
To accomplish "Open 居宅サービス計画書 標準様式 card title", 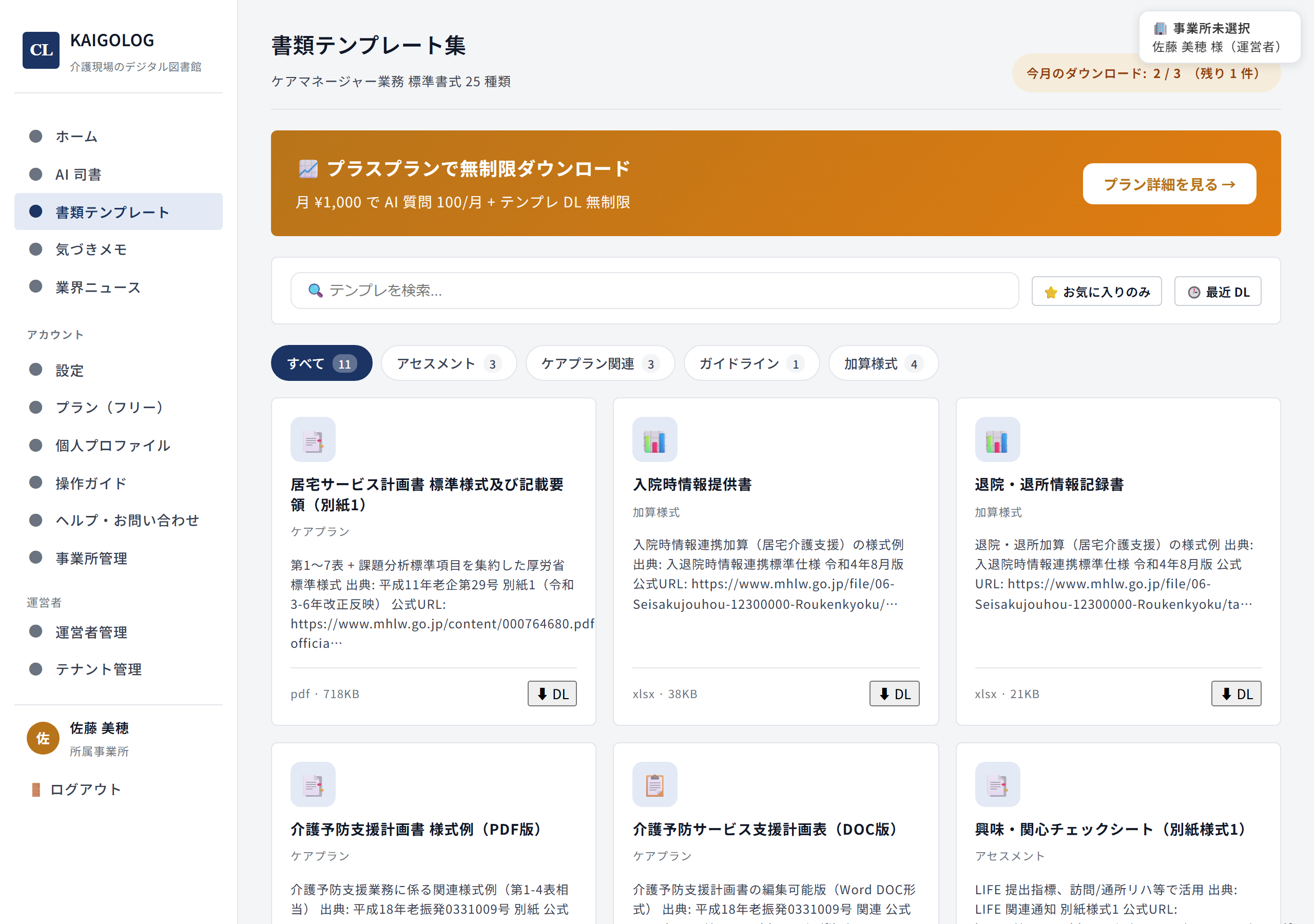I will pos(427,495).
